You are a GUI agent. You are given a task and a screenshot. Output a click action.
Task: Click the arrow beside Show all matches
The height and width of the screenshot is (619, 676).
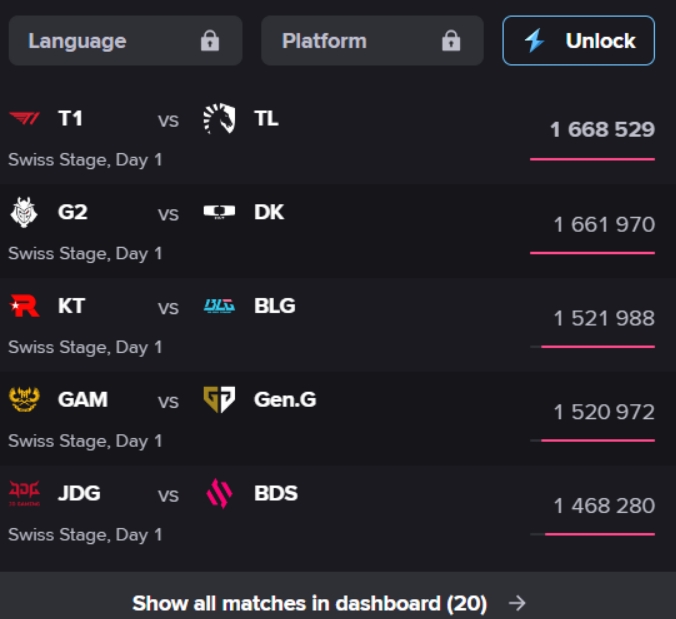(517, 603)
